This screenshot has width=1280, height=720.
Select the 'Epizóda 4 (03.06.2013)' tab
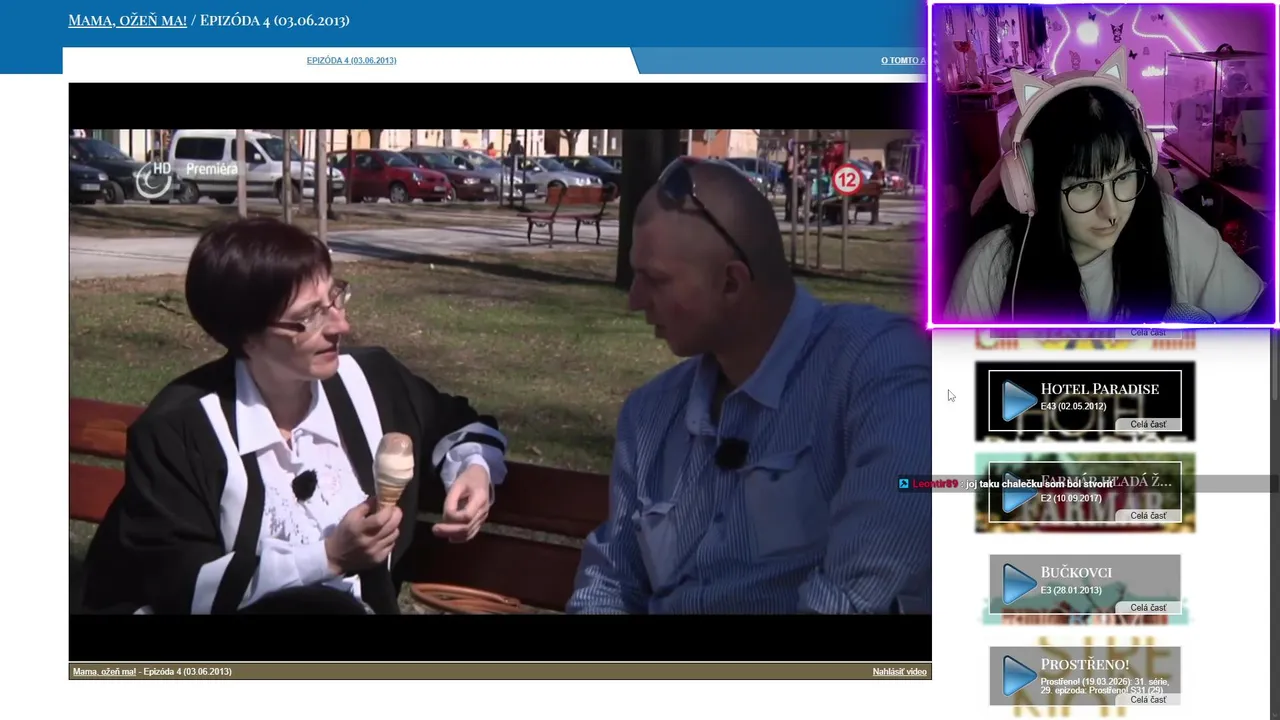(351, 60)
